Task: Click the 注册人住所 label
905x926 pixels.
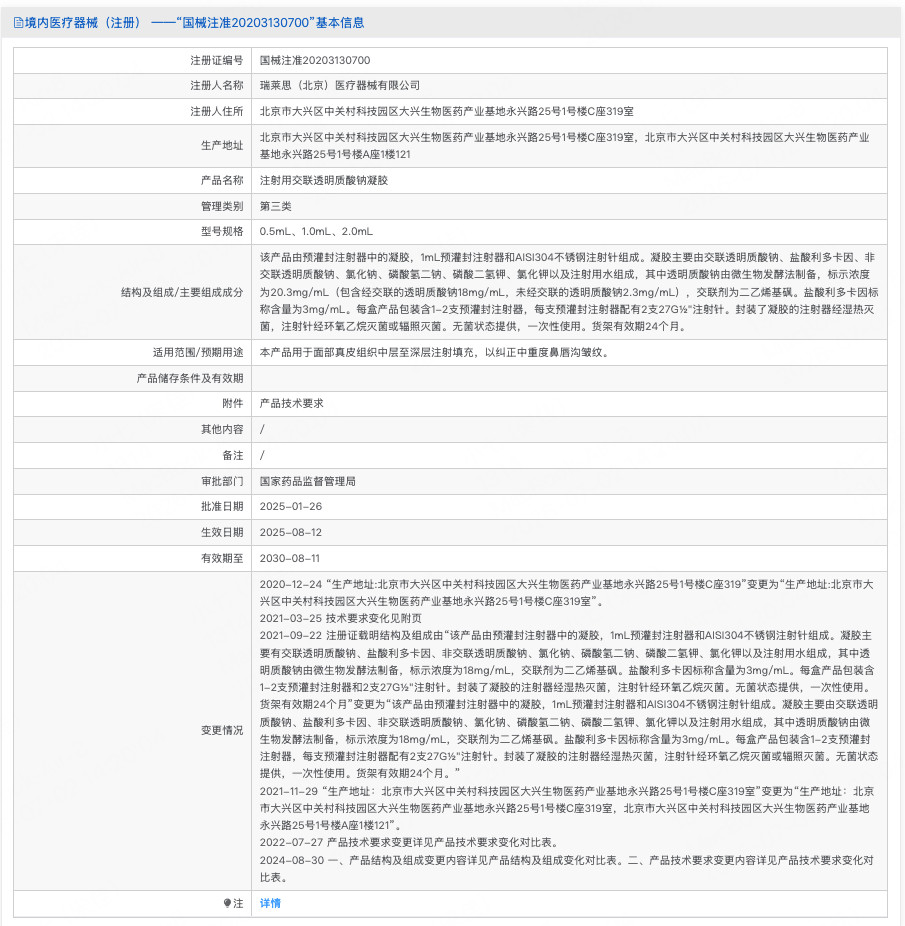Action: (217, 111)
